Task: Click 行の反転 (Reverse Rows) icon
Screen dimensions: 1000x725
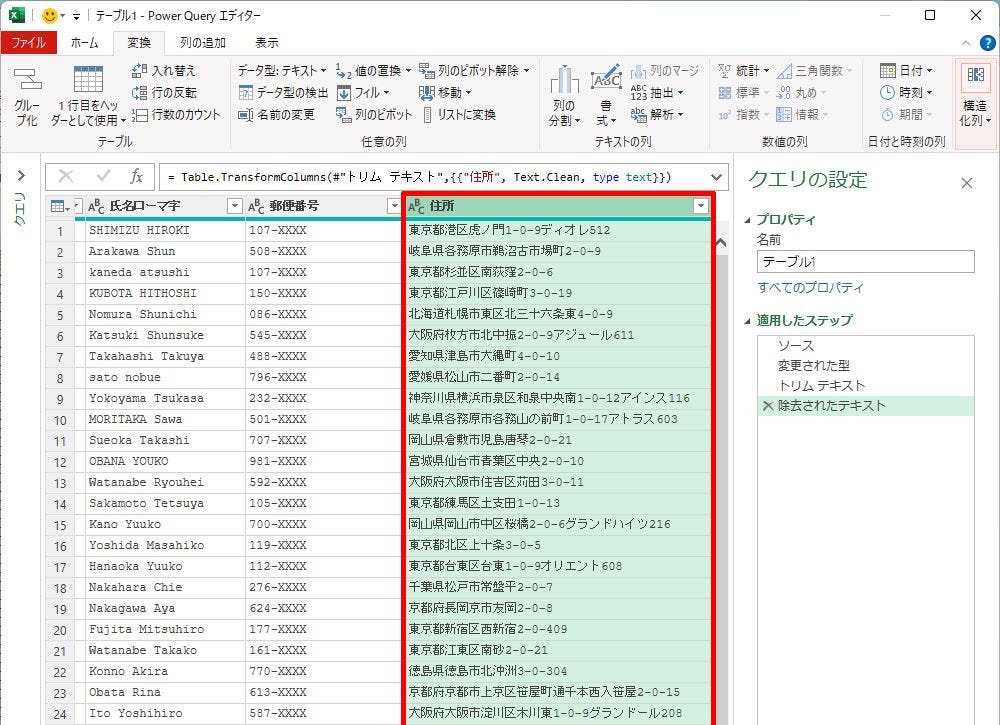Action: pyautogui.click(x=140, y=93)
